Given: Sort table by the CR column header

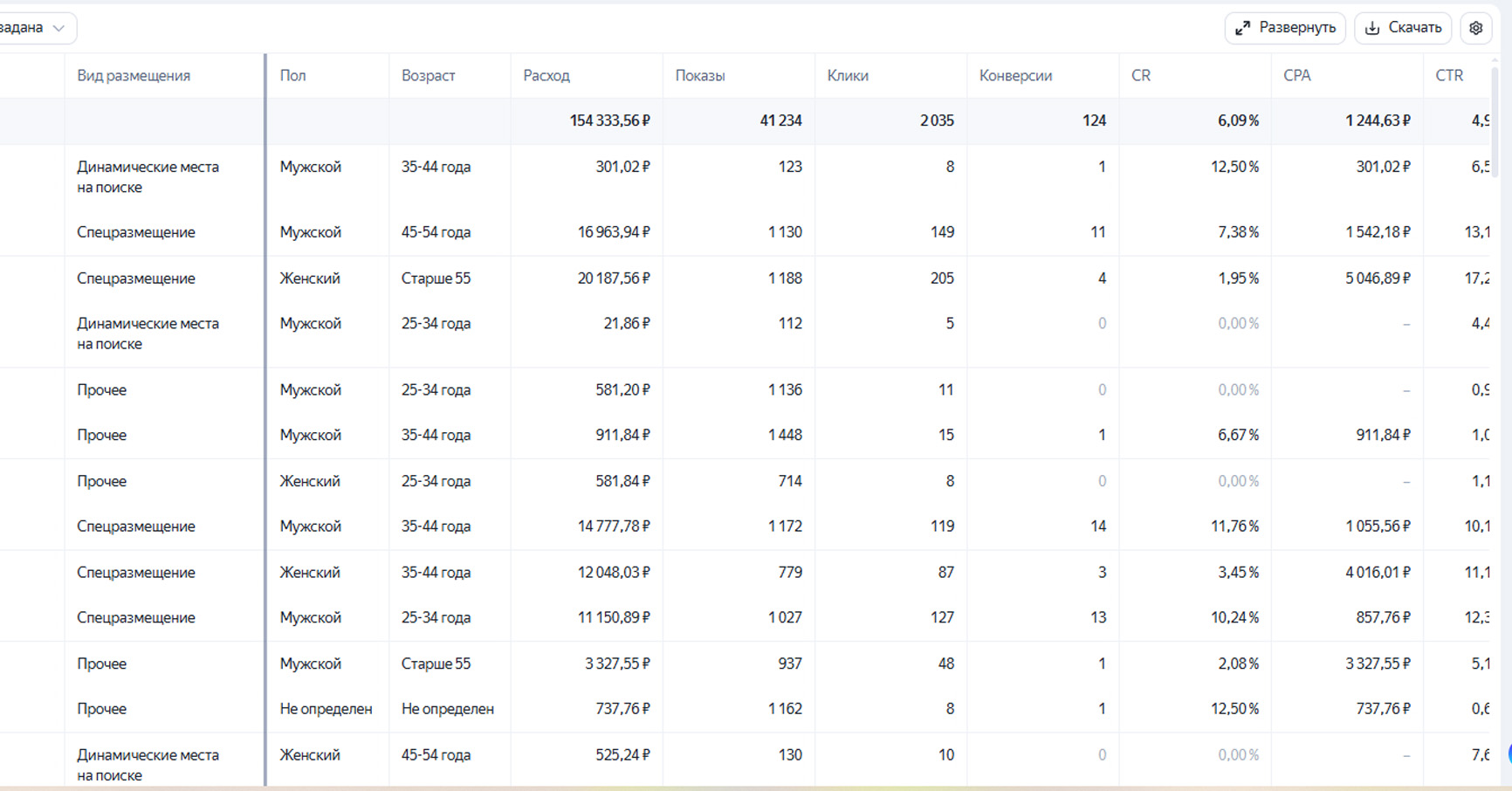Looking at the screenshot, I should pos(1141,76).
